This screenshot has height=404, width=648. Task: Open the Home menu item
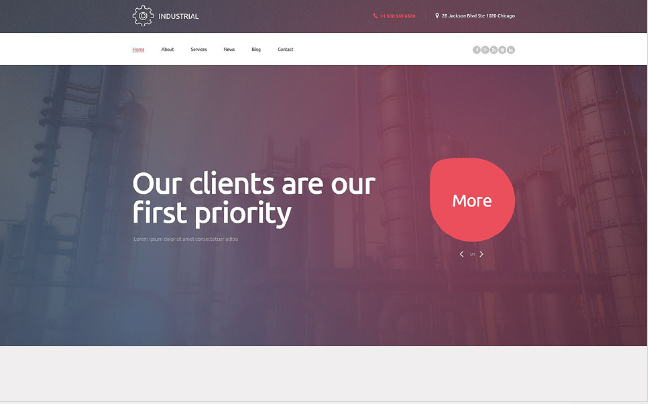pos(138,50)
